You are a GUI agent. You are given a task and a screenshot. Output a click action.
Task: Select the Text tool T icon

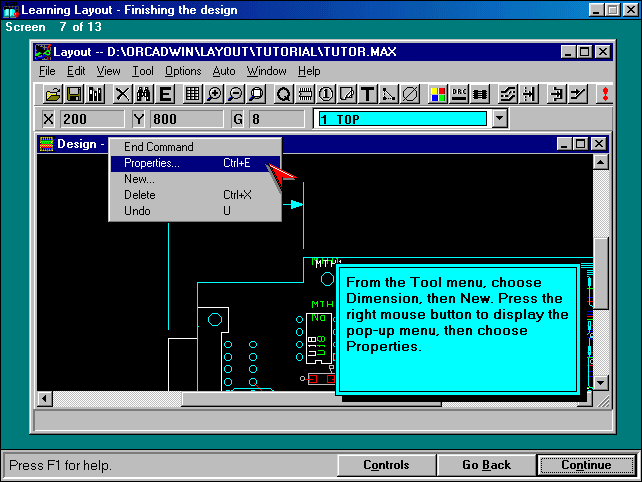click(x=367, y=94)
